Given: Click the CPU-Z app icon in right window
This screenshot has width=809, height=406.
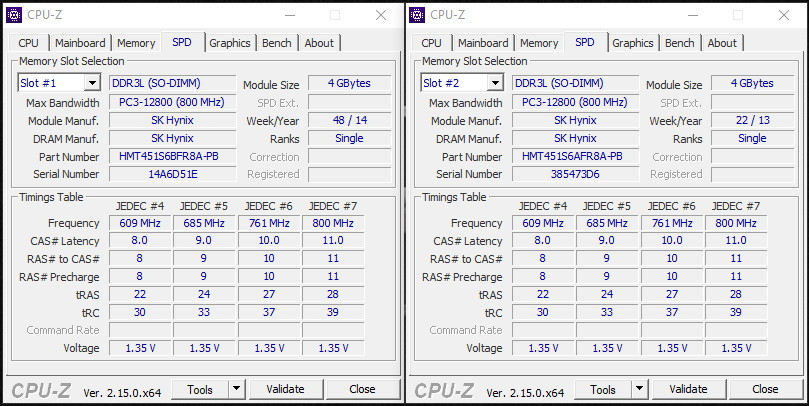Looking at the screenshot, I should pos(418,15).
